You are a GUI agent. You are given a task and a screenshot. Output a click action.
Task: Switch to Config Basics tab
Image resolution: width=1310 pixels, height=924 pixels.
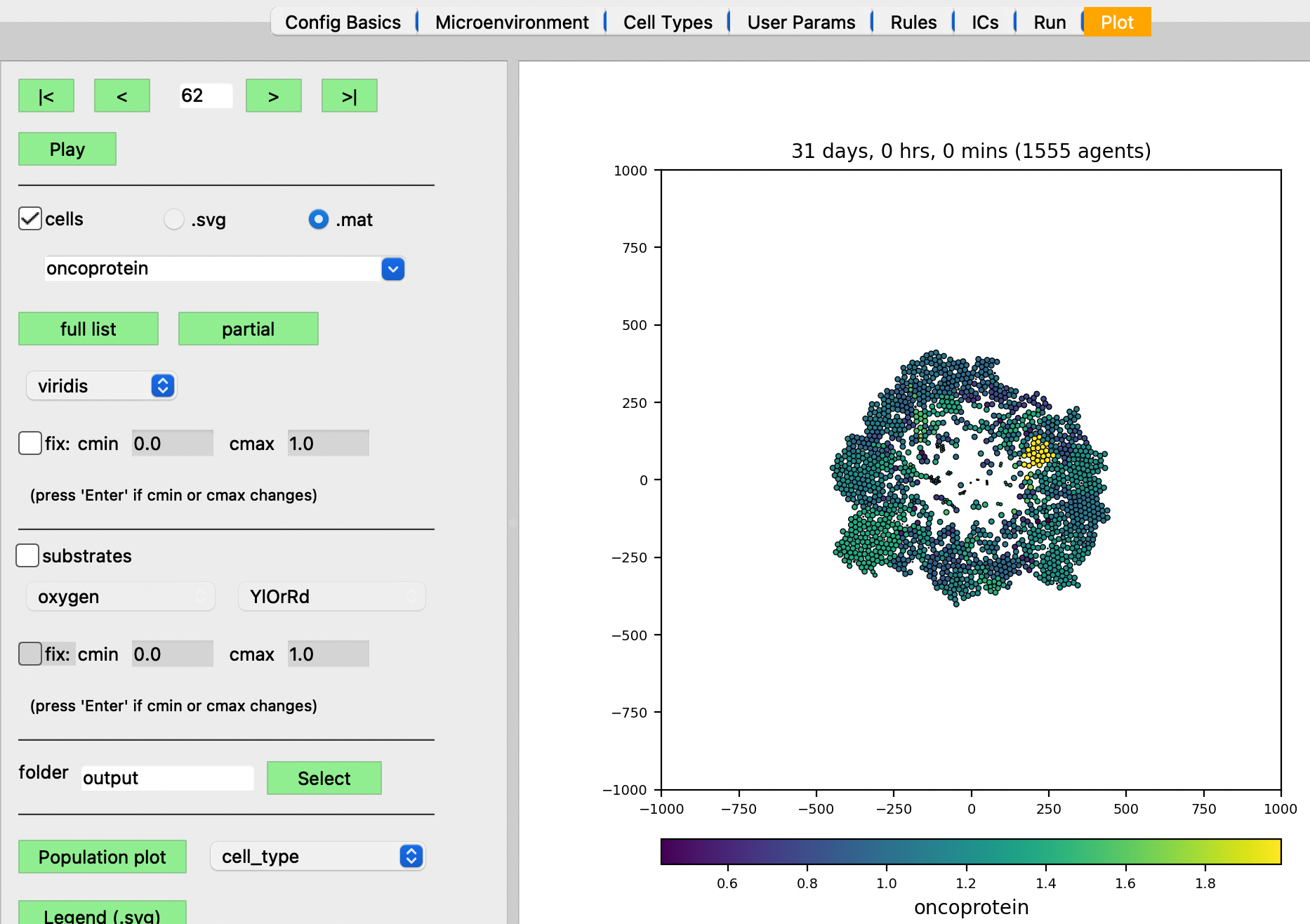pos(343,22)
